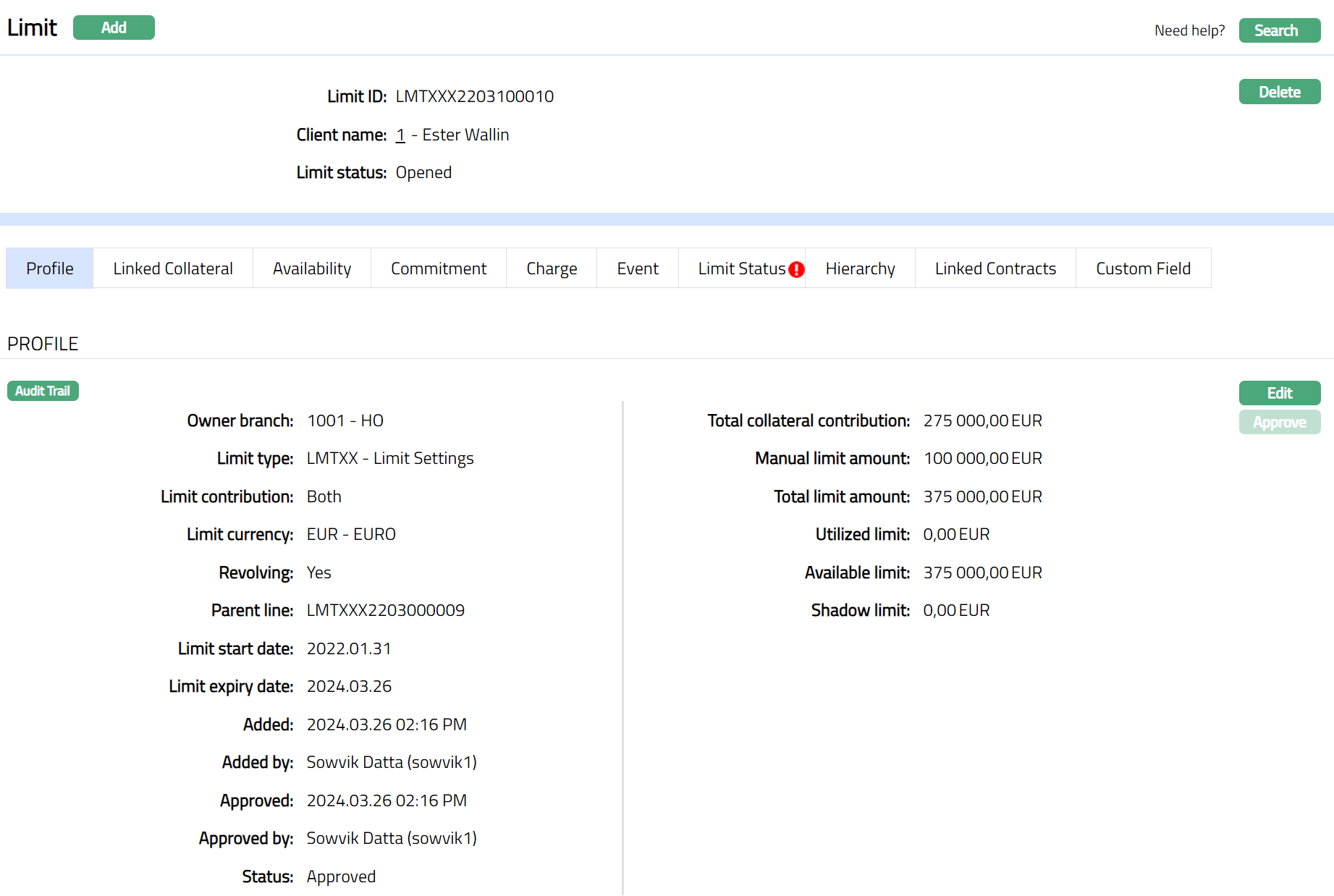View the Charge tab
Viewport: 1334px width, 896px height.
(552, 269)
